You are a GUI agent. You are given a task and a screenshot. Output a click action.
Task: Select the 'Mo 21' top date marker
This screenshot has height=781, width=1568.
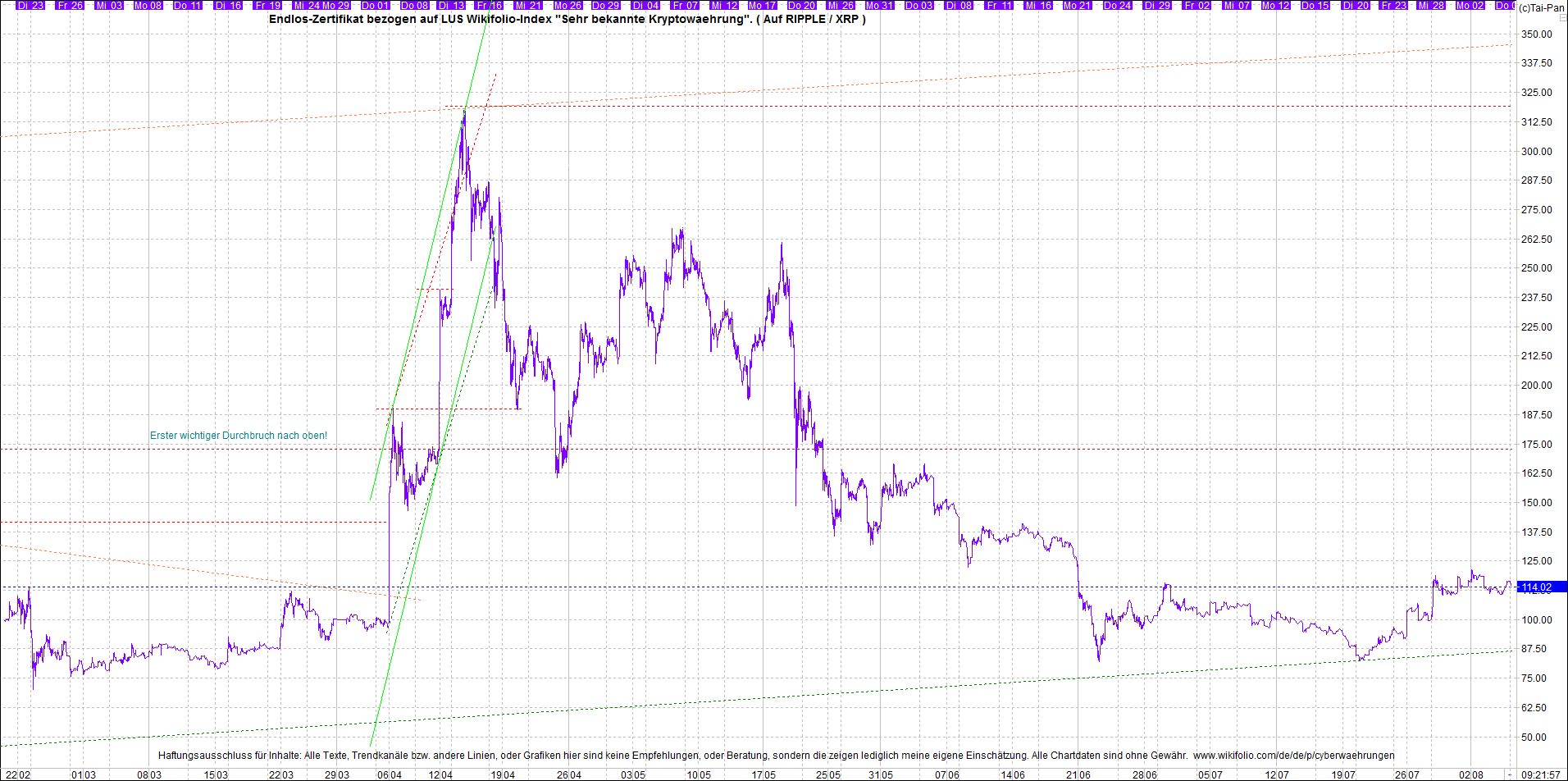click(1077, 6)
